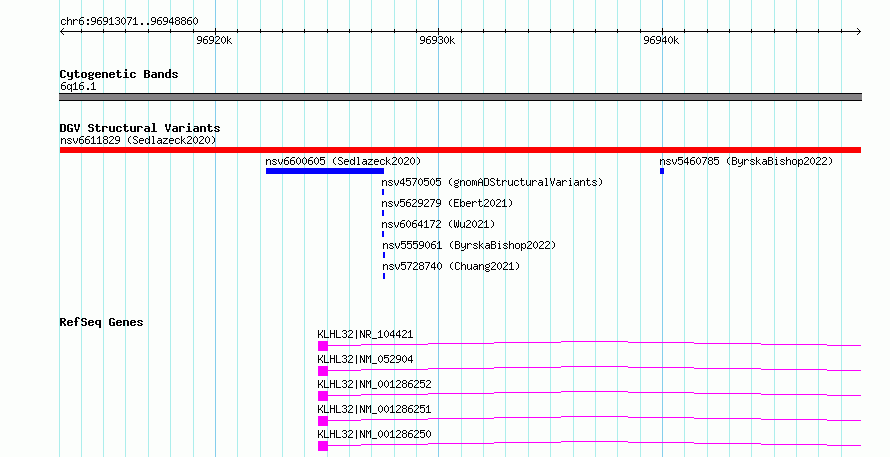Click the ruler's left arrowhead
Viewport: 890px width, 457px height.
pos(62,32)
